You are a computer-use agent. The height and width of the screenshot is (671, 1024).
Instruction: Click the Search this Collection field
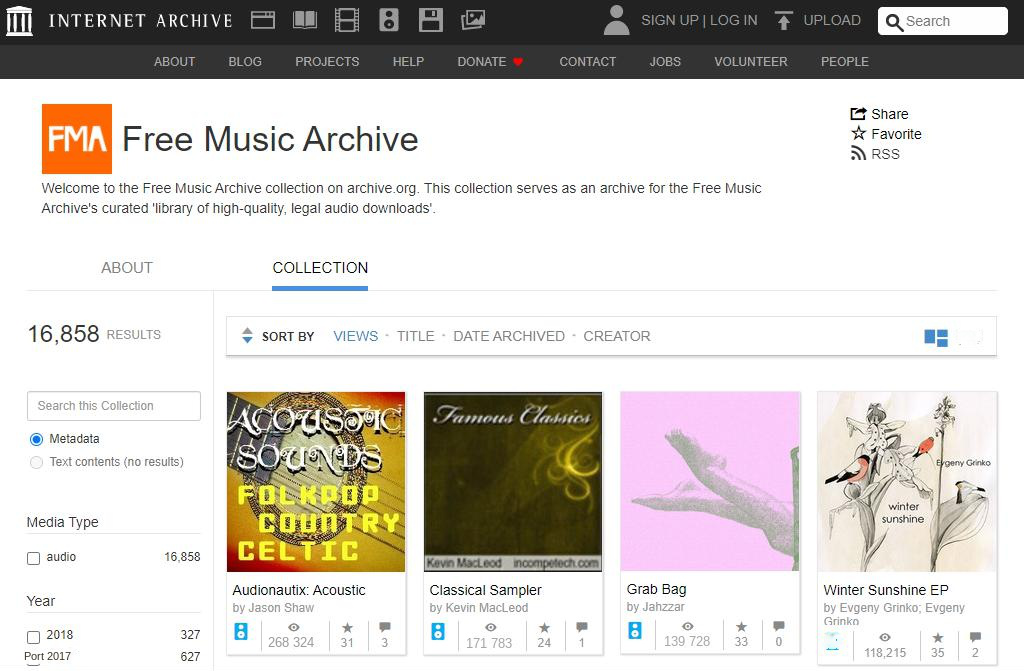[113, 406]
